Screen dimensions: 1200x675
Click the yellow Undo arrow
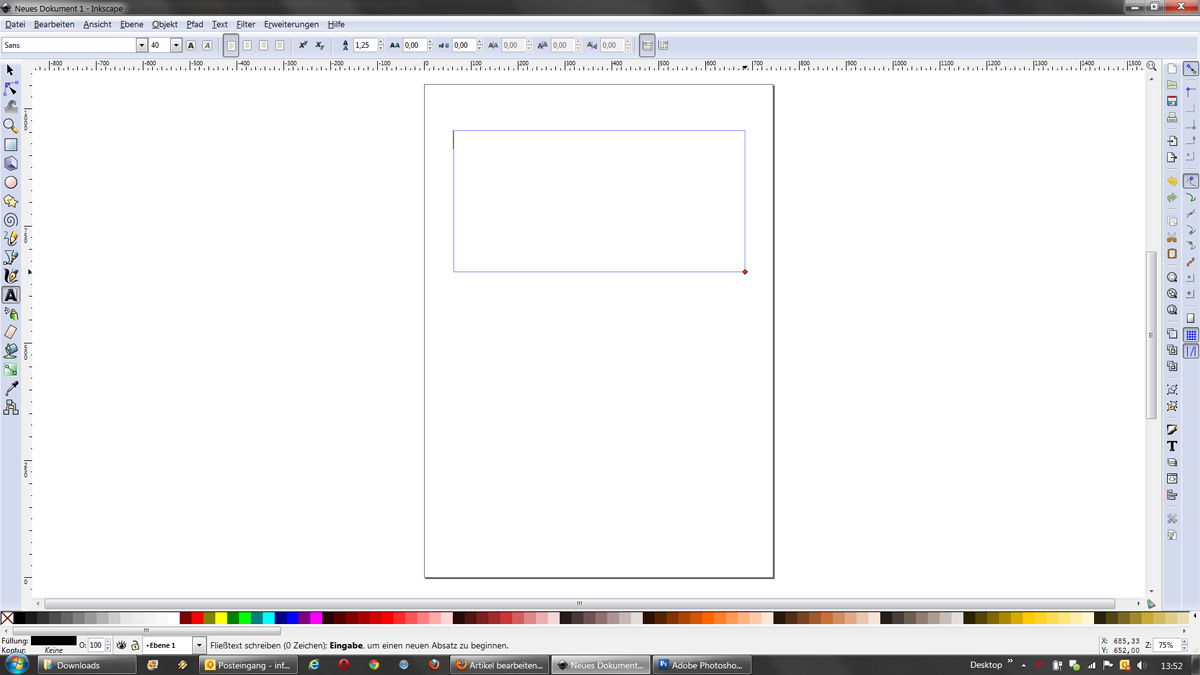[x=1172, y=181]
